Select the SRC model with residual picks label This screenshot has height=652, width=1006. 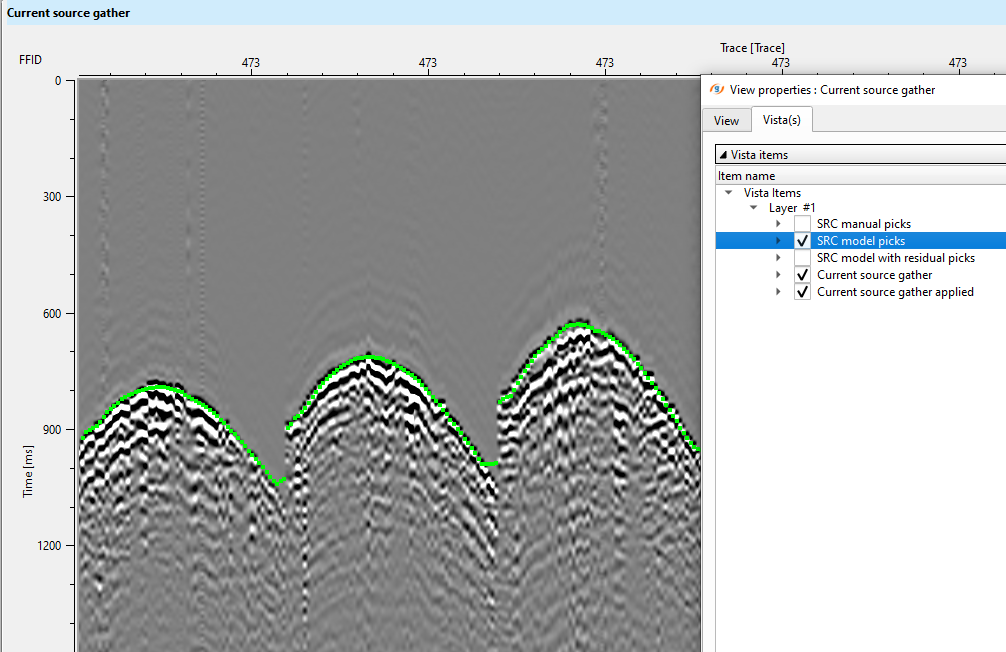point(895,258)
